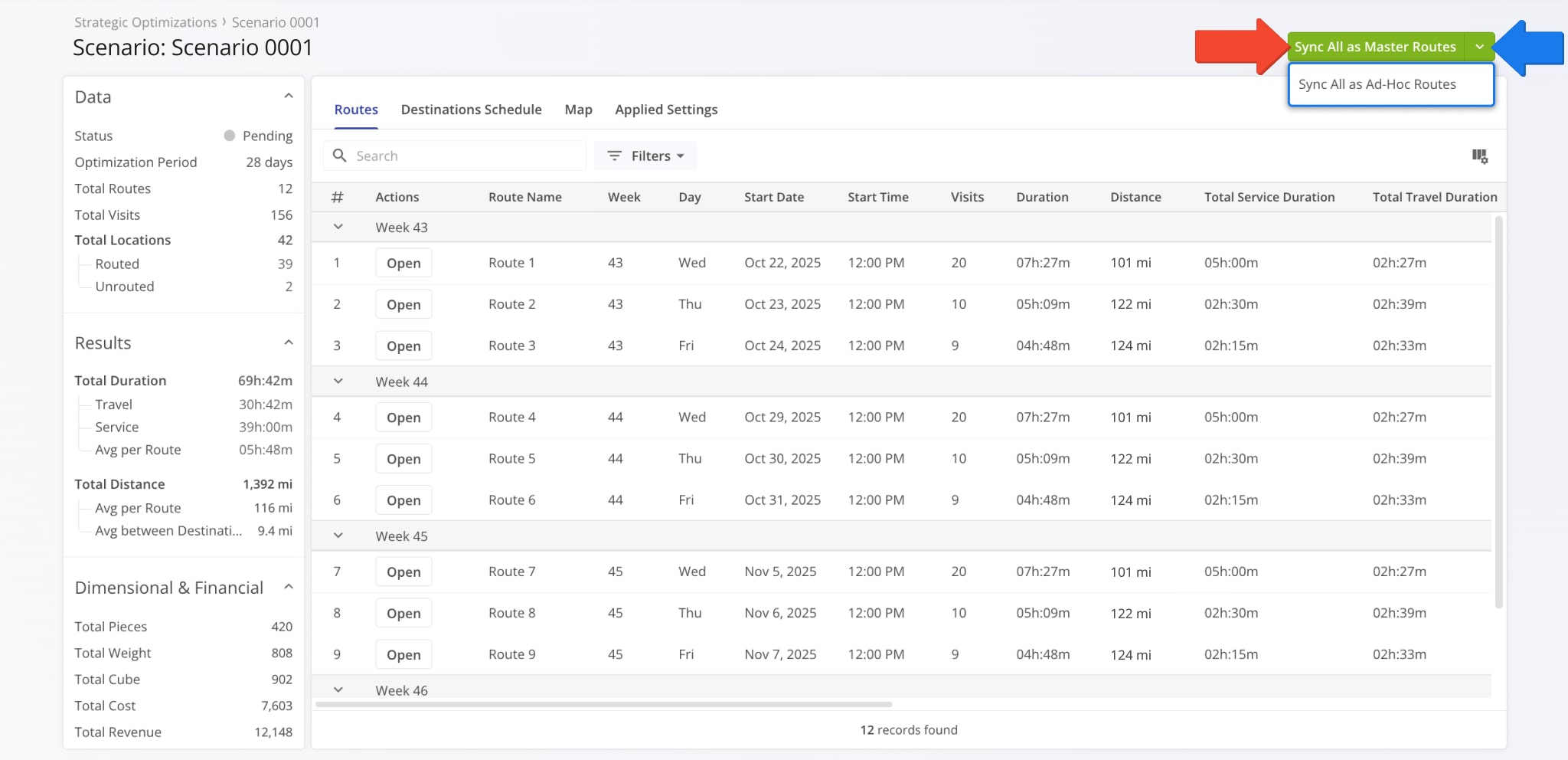The height and width of the screenshot is (760, 1568).
Task: Open the sync options dropdown arrow
Action: 1479,47
